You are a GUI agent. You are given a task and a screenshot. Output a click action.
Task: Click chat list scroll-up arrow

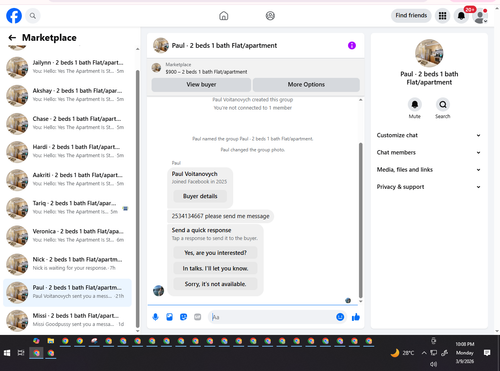pos(137,49)
